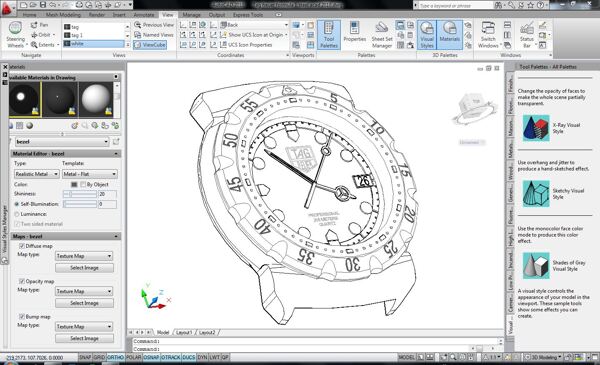The image size is (600, 365).
Task: Open the Tool Palettes icon
Action: tap(328, 35)
